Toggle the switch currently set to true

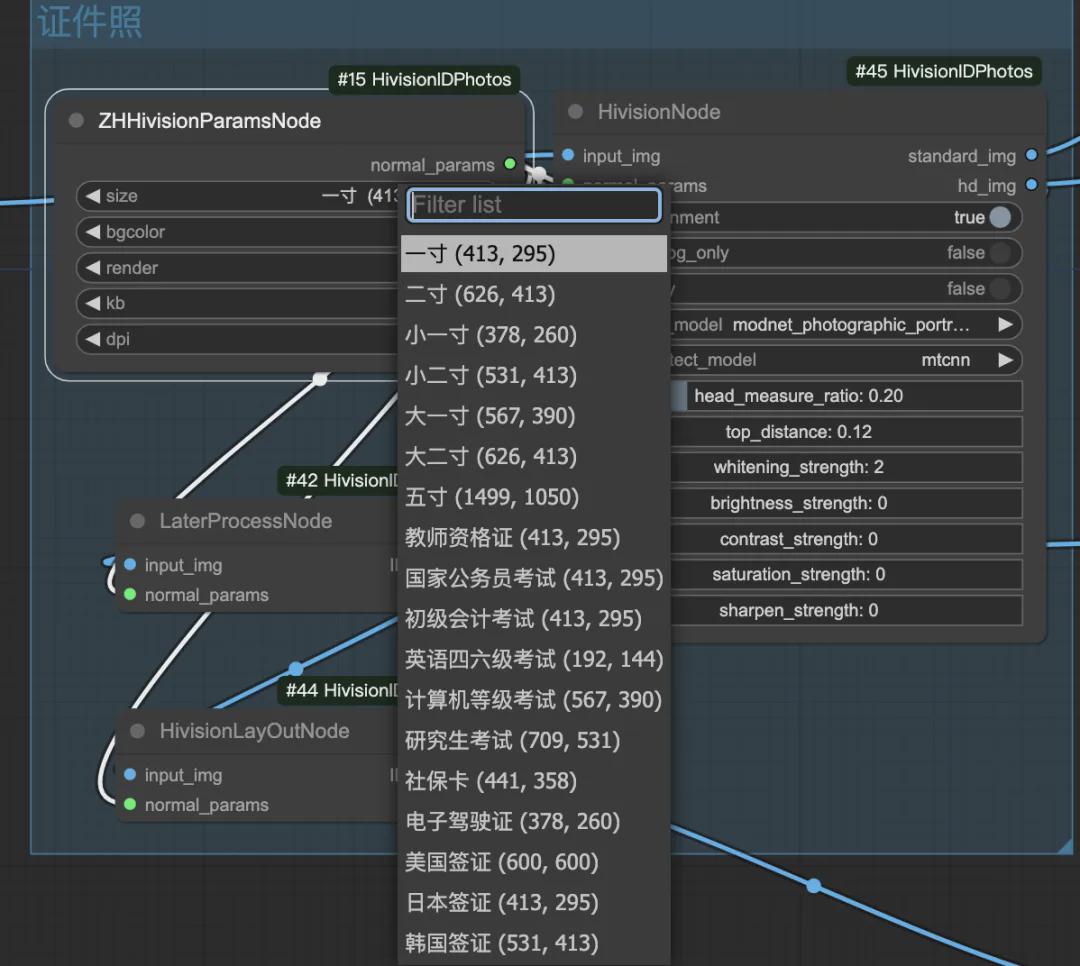point(999,217)
